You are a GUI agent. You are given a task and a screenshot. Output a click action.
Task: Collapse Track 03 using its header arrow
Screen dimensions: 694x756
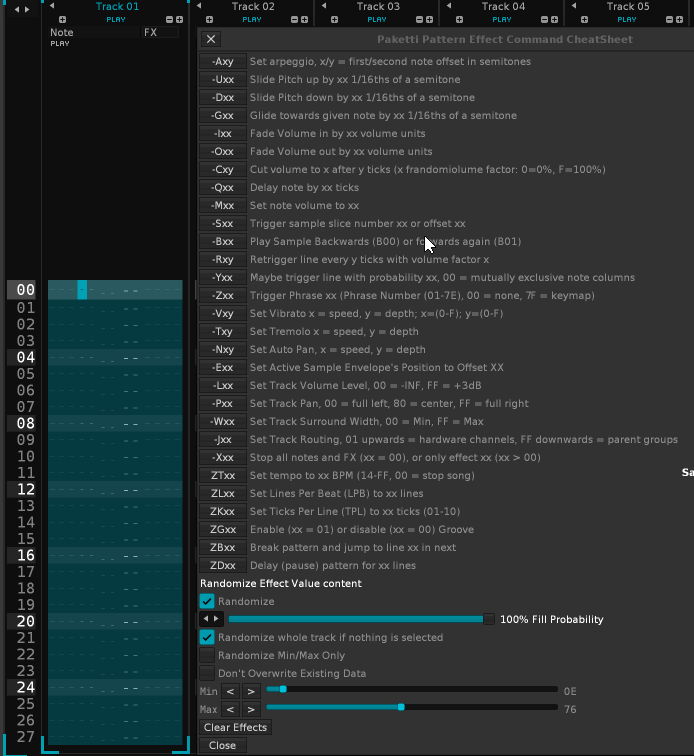(x=324, y=6)
